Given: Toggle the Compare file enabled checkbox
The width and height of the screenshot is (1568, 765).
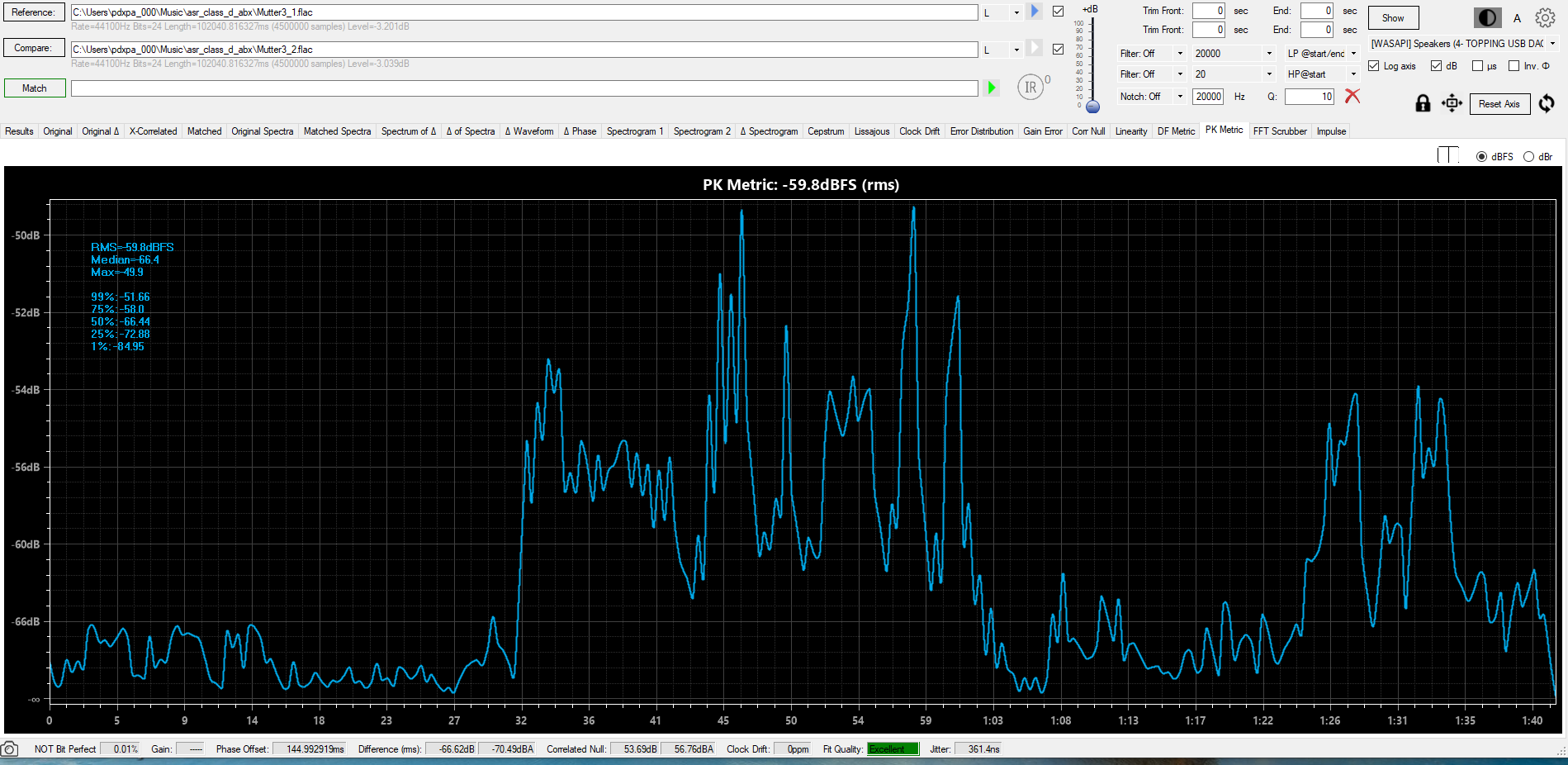Looking at the screenshot, I should pos(1058,49).
